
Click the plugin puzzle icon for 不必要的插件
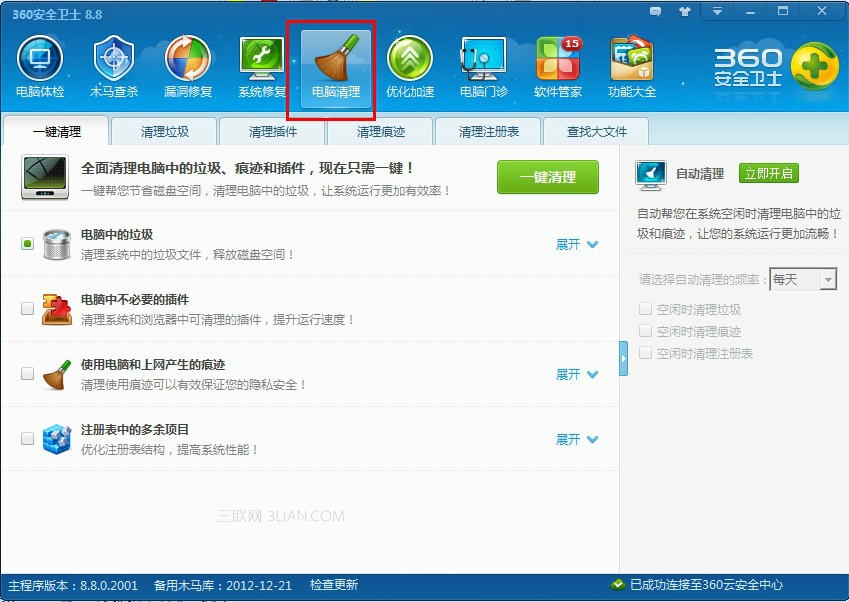coord(57,309)
